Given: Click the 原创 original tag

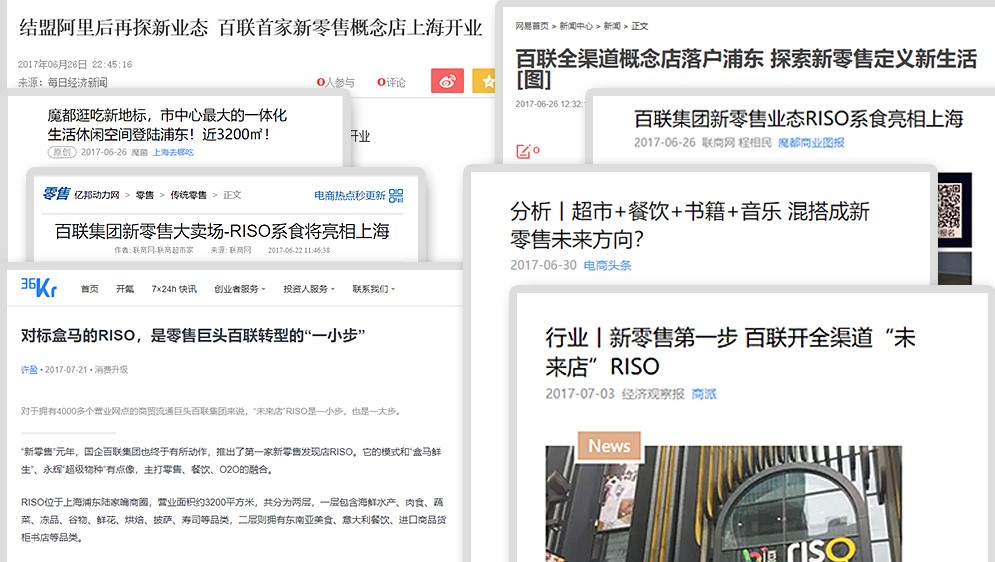Looking at the screenshot, I should pos(62,152).
